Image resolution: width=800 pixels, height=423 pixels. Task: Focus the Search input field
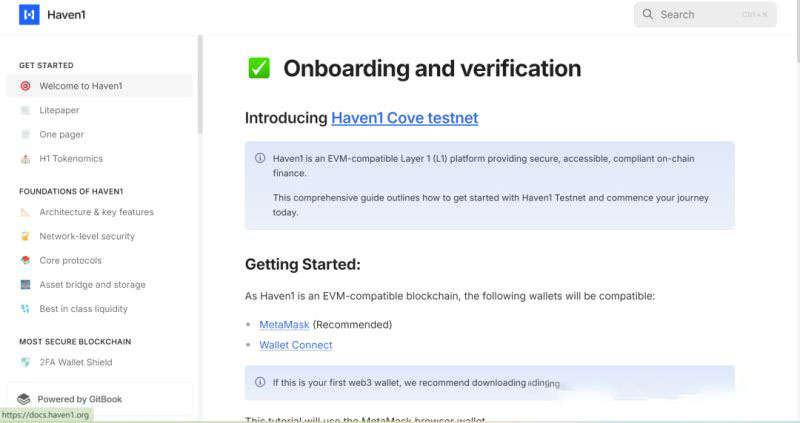click(700, 14)
